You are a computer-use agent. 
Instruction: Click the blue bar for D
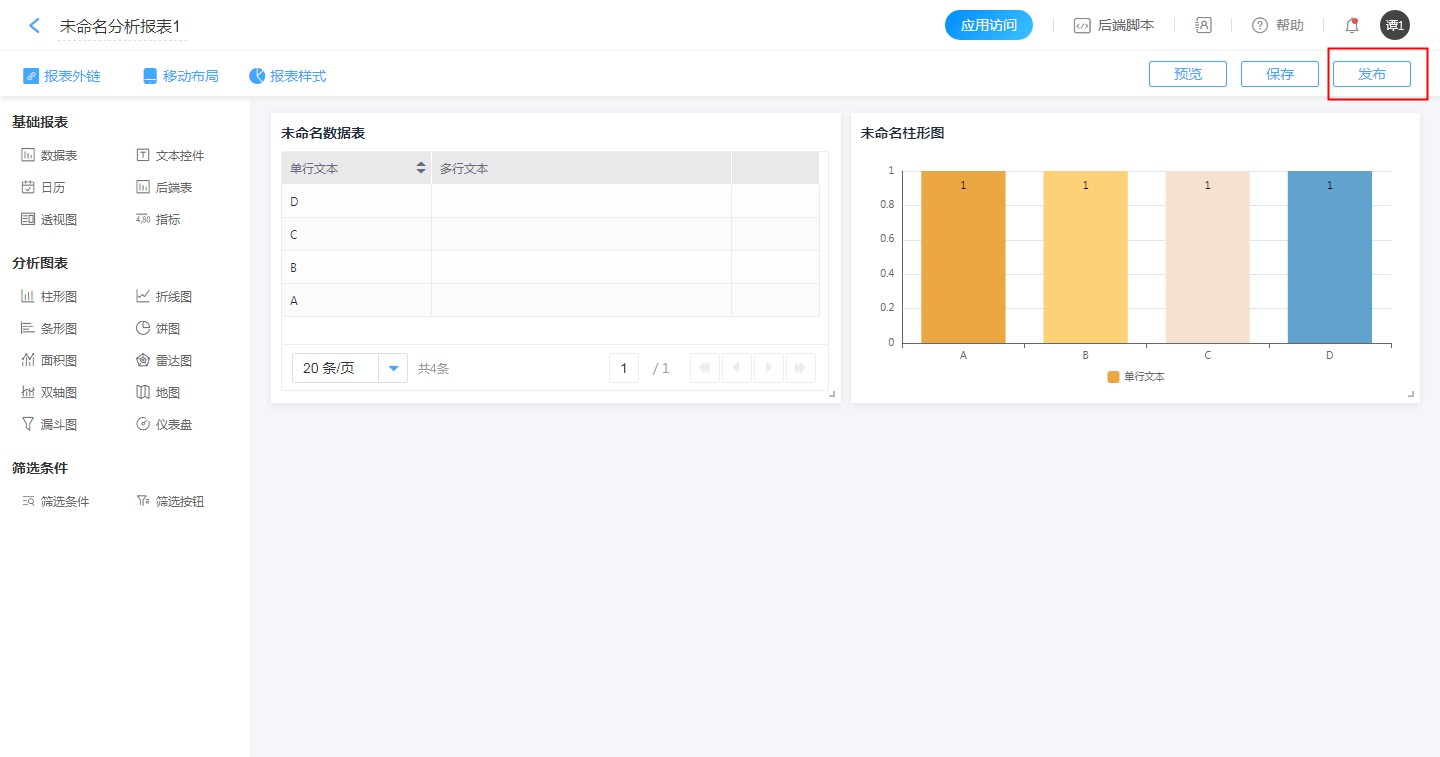click(x=1329, y=258)
